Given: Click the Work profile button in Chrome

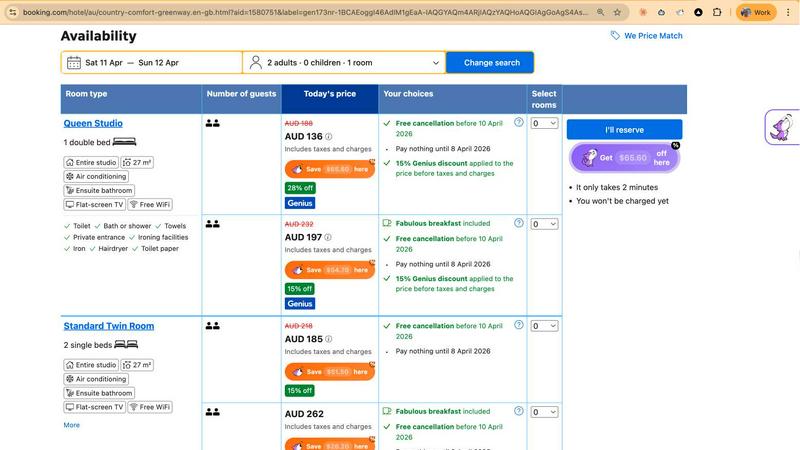Looking at the screenshot, I should [x=757, y=13].
